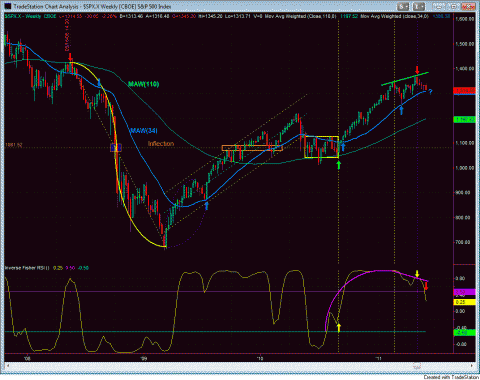This screenshot has height=380, width=480.
Task: Click the '0.80' RSI axis label
Action: (x=460, y=279)
